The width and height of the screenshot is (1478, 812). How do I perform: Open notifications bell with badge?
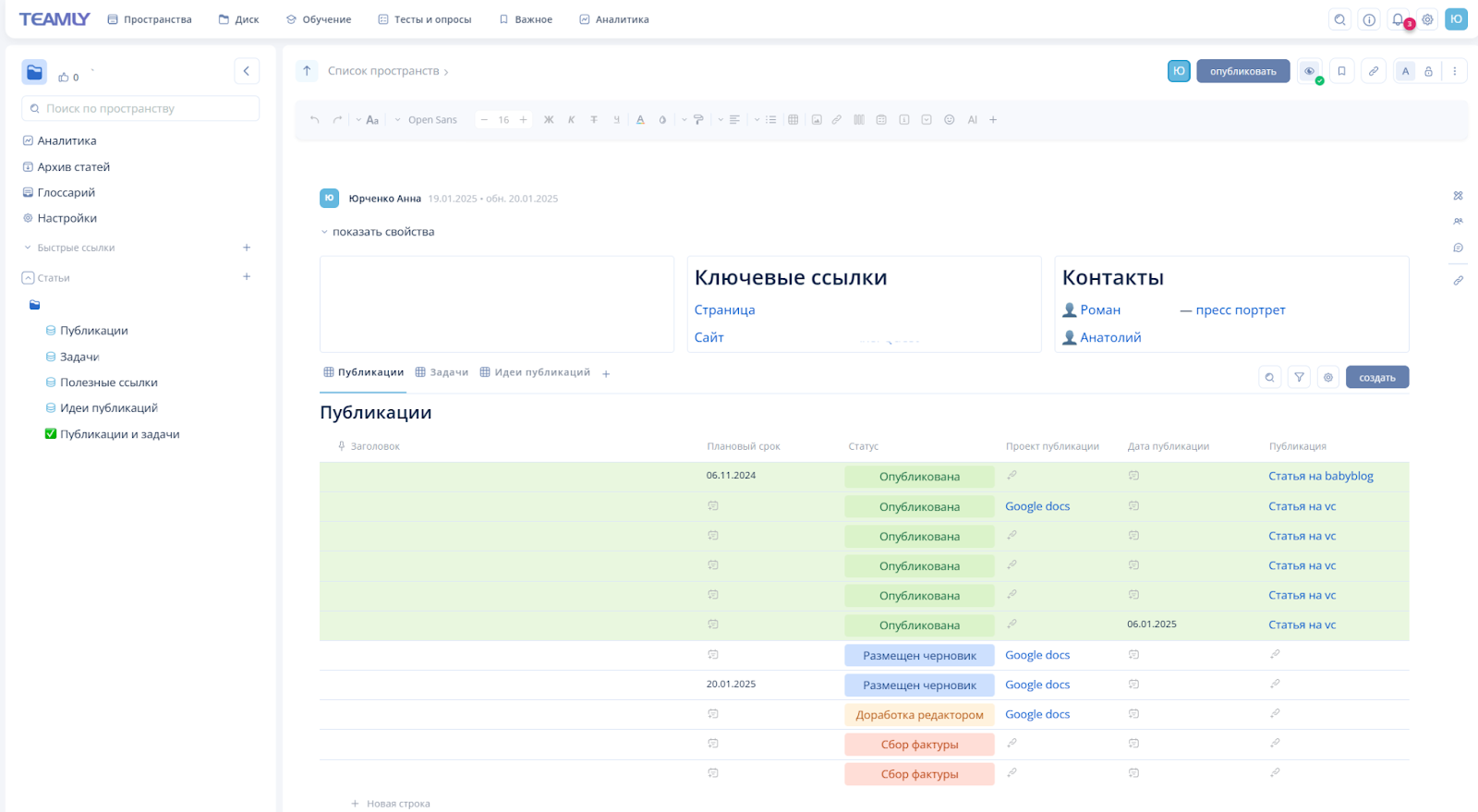click(x=1399, y=19)
